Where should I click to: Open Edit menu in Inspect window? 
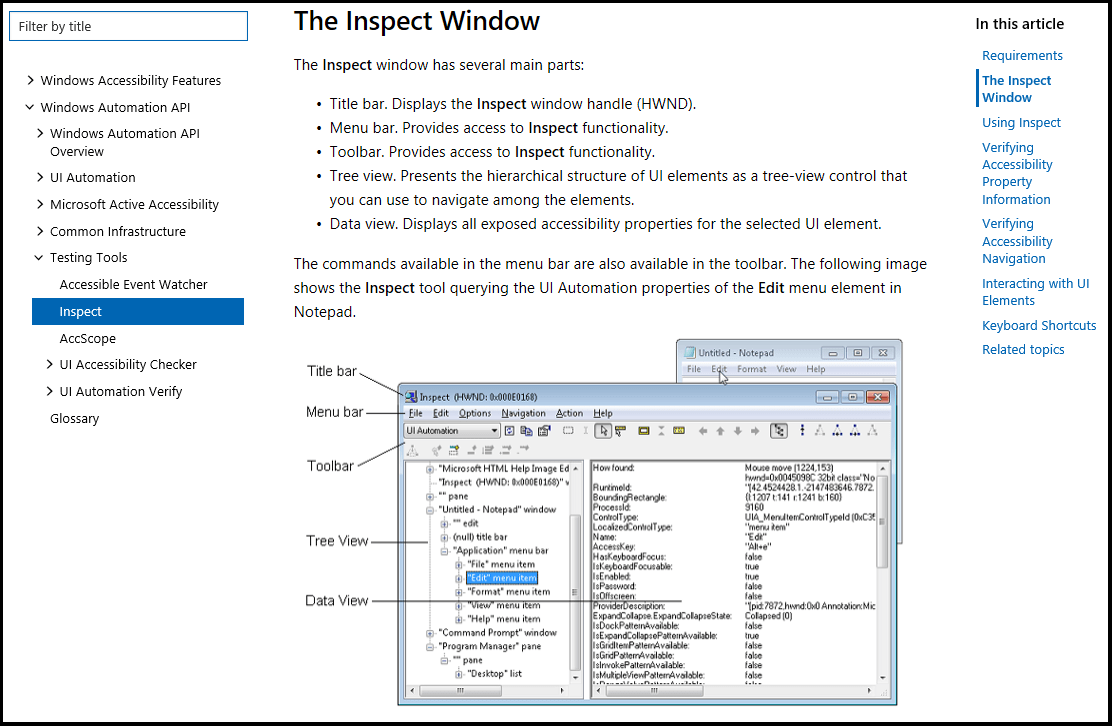click(x=441, y=413)
